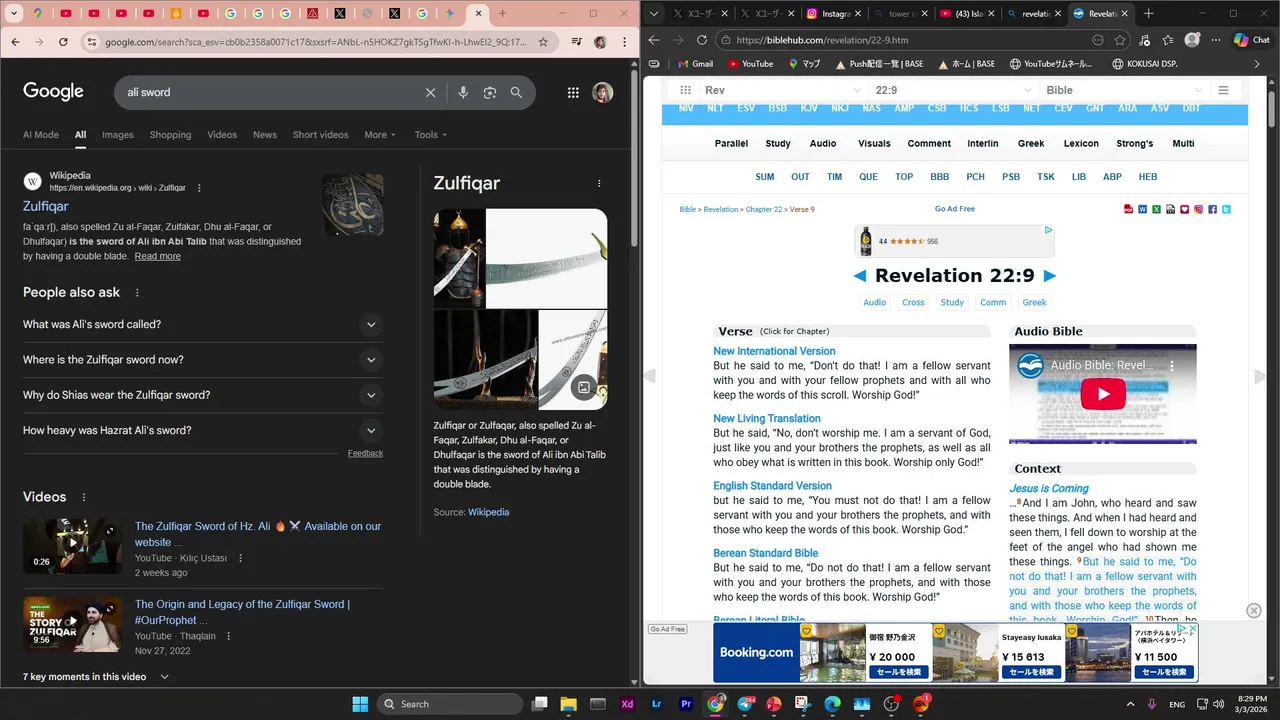Click the "Go Ad Free" link at top
This screenshot has width=1280, height=720.
955,209
